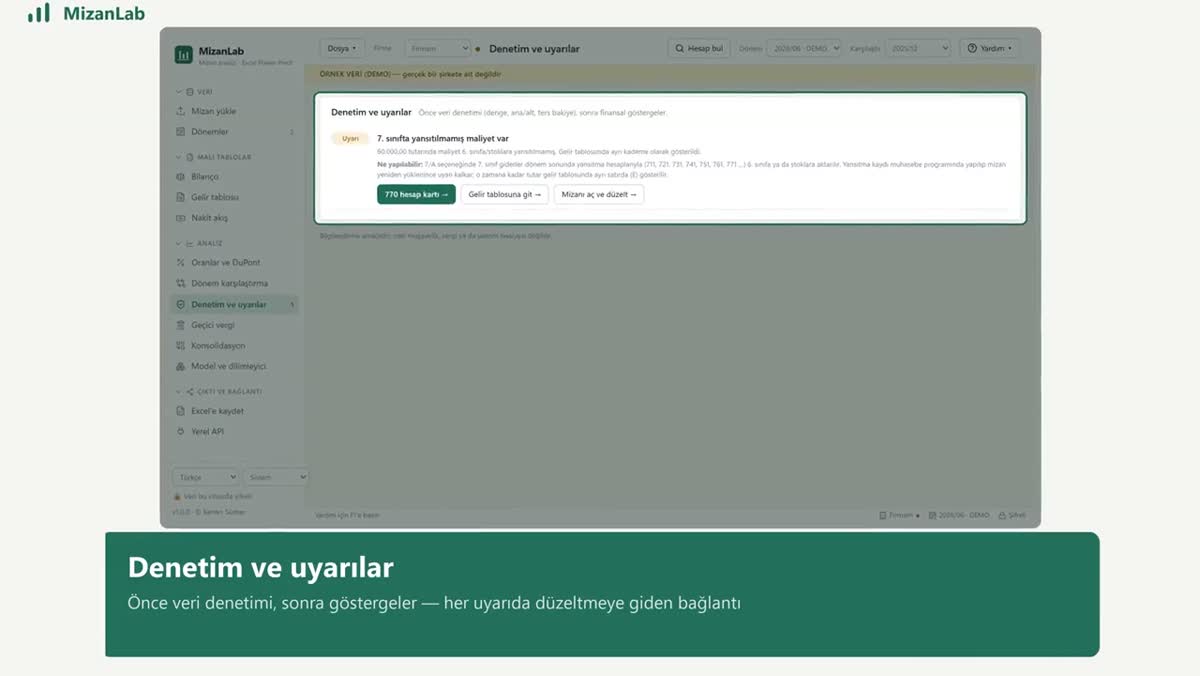Click the Denetim ve uyarılar panel title
The width and height of the screenshot is (1200, 676).
coord(371,112)
